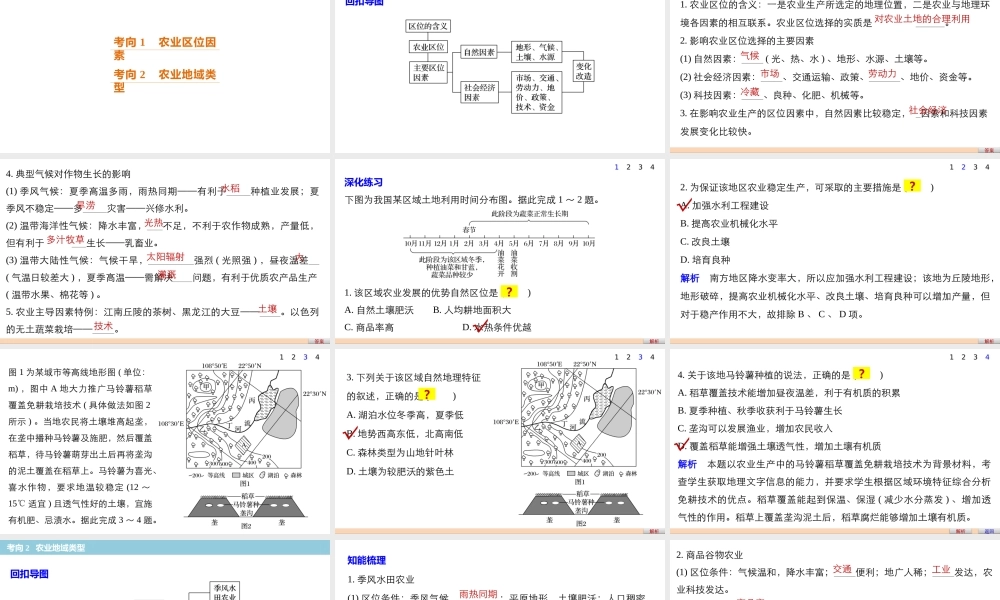
Task: Select page 3 on the question 2 slide
Action: point(975,167)
